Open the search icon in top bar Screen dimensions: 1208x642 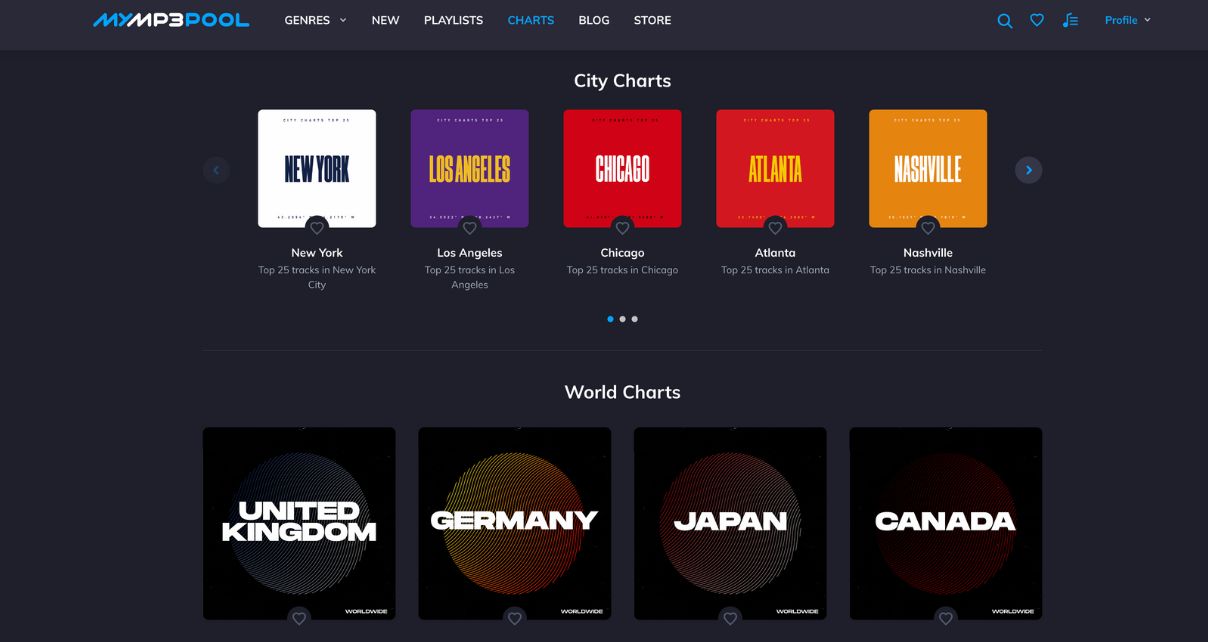pos(1004,19)
